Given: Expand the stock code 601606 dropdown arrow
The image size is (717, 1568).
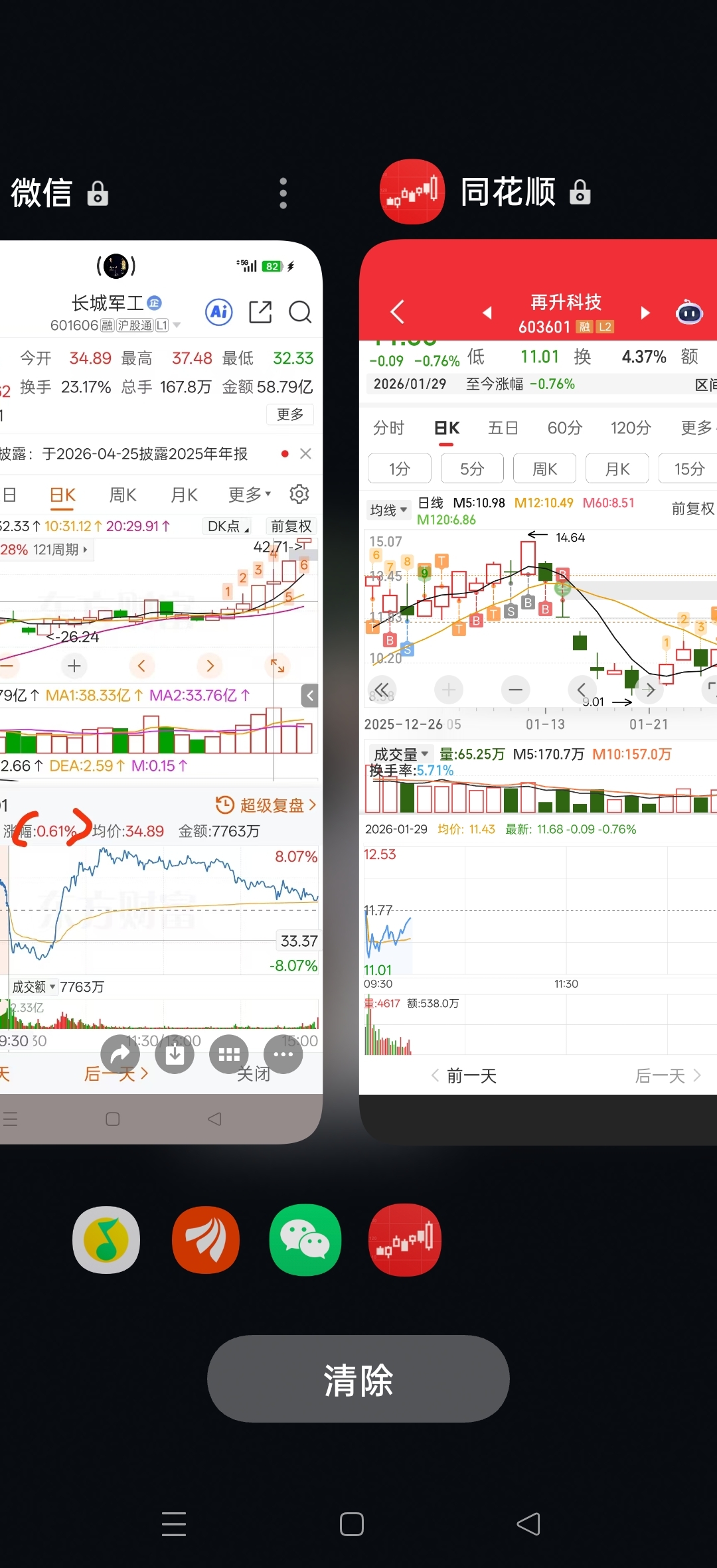Looking at the screenshot, I should pyautogui.click(x=177, y=325).
